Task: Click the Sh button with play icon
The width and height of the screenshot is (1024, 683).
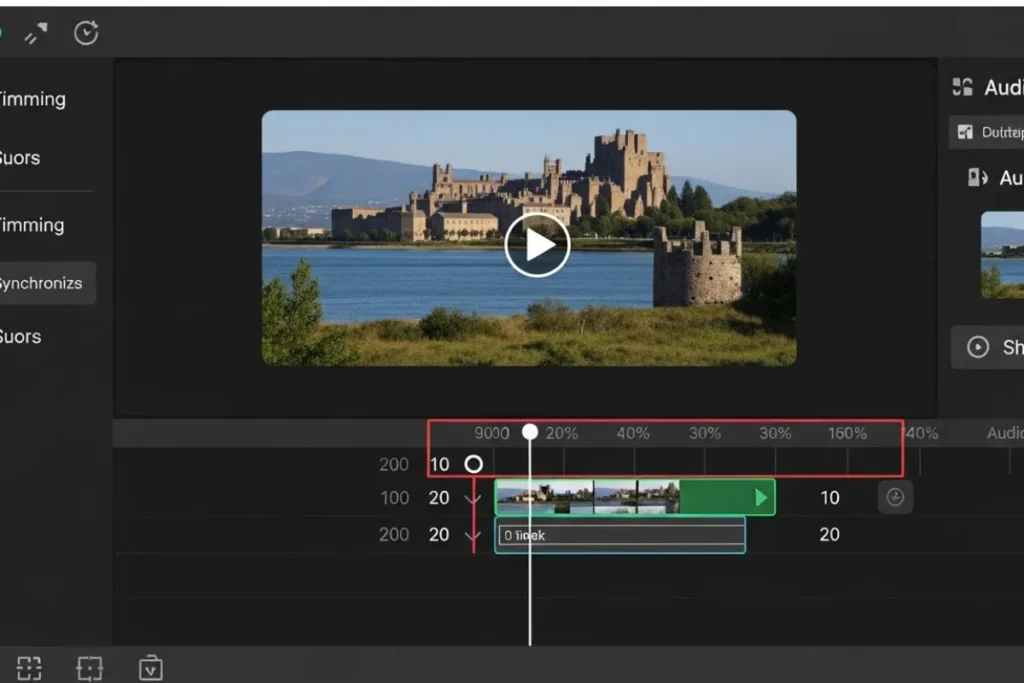Action: click(988, 347)
